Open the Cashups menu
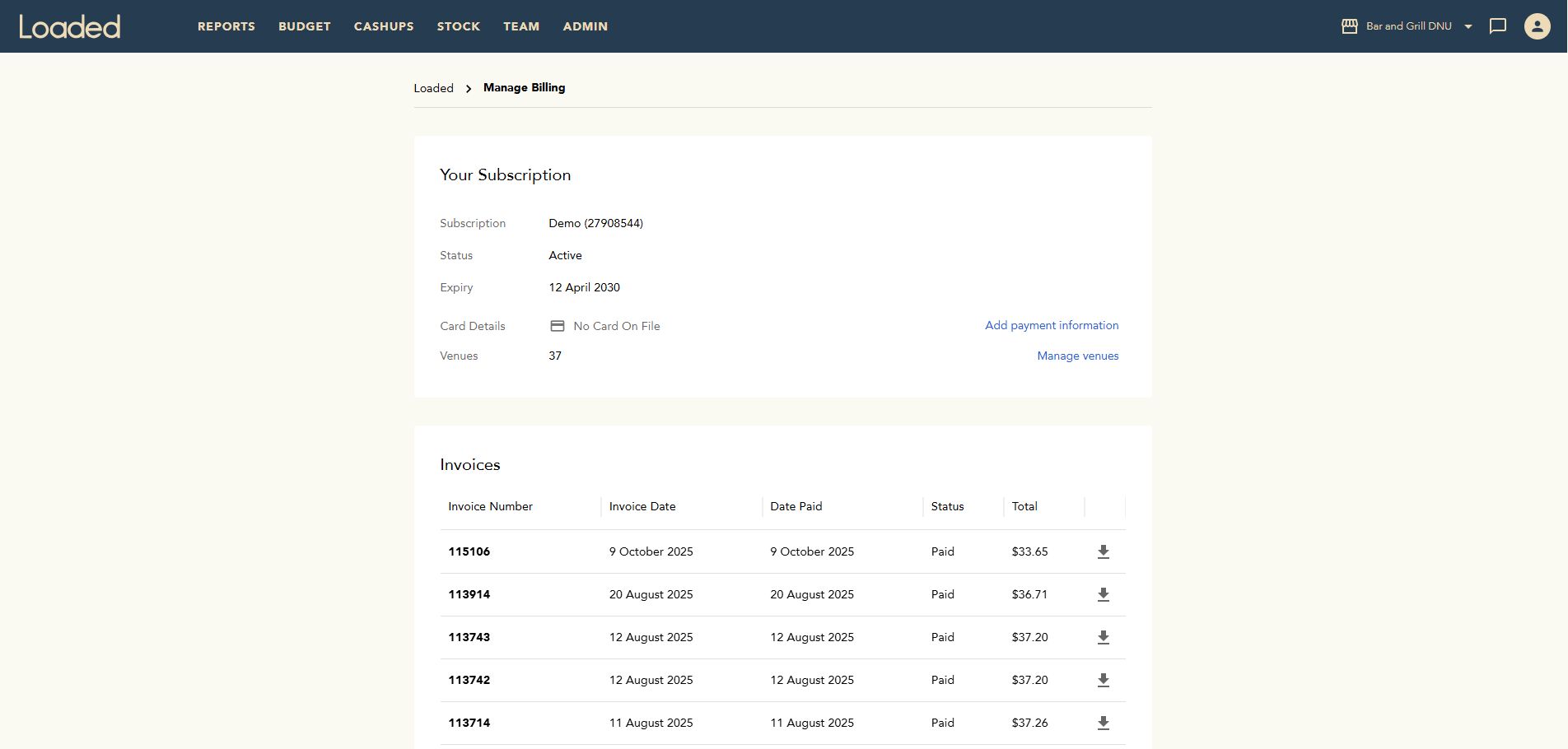 (x=384, y=26)
